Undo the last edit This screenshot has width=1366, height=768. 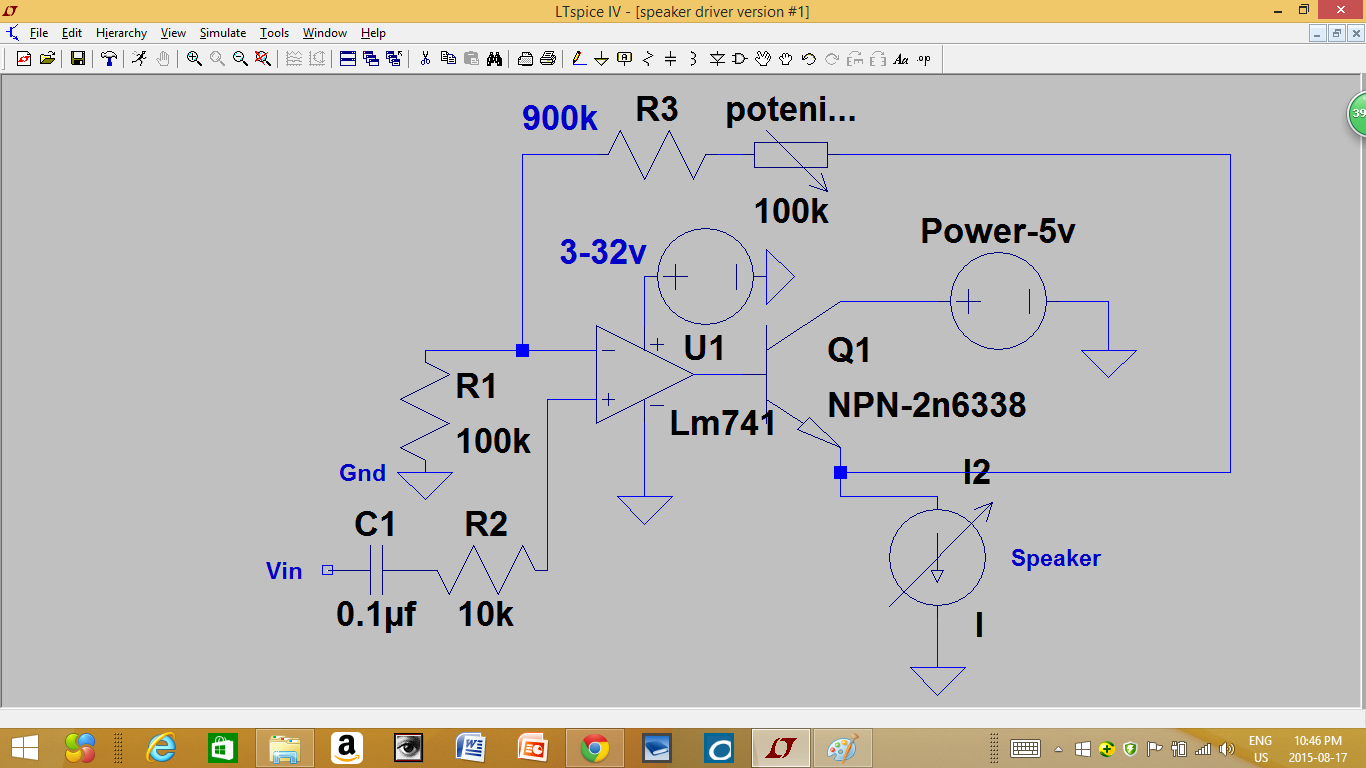pyautogui.click(x=808, y=58)
